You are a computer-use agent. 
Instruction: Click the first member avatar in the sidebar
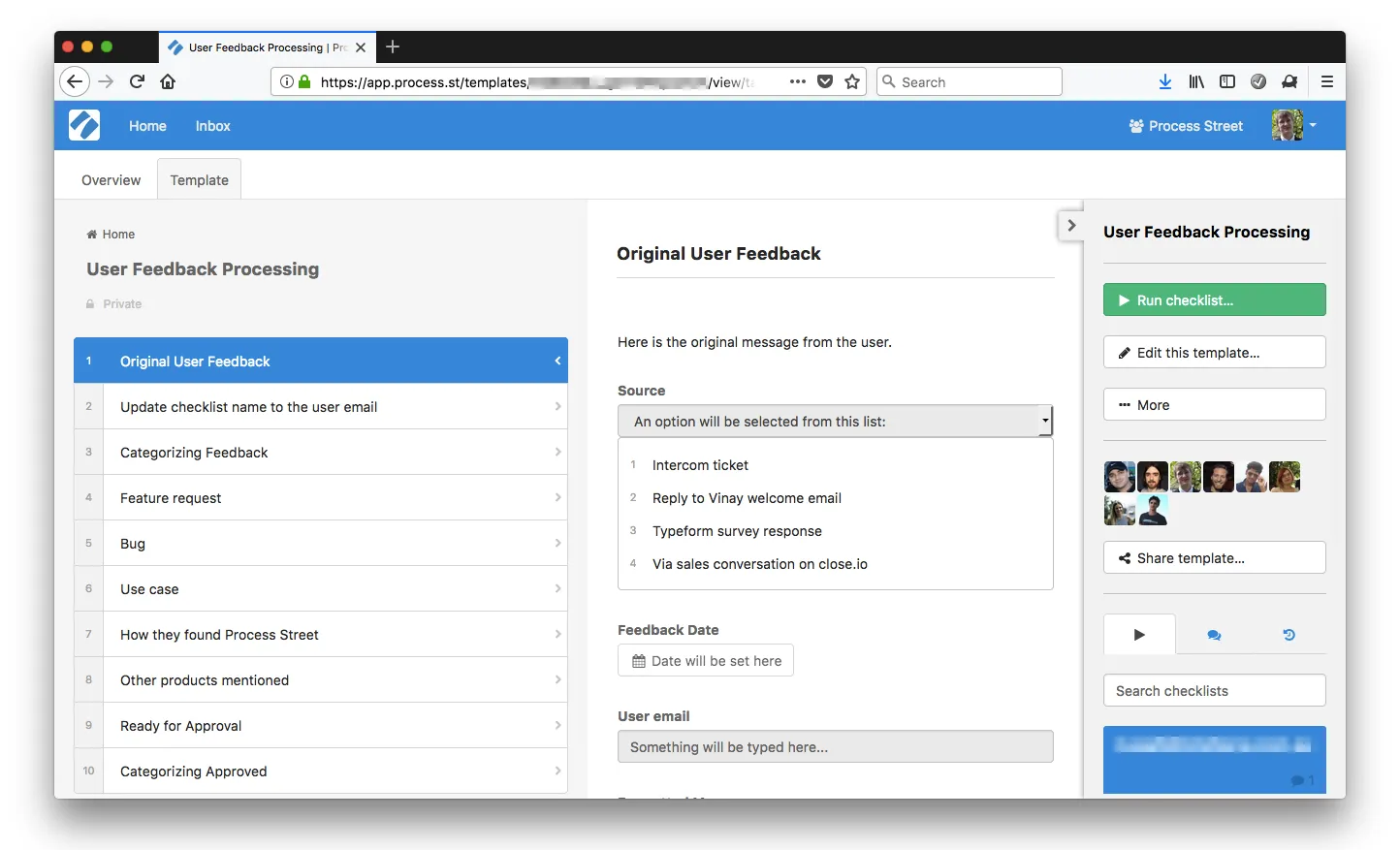pos(1120,477)
